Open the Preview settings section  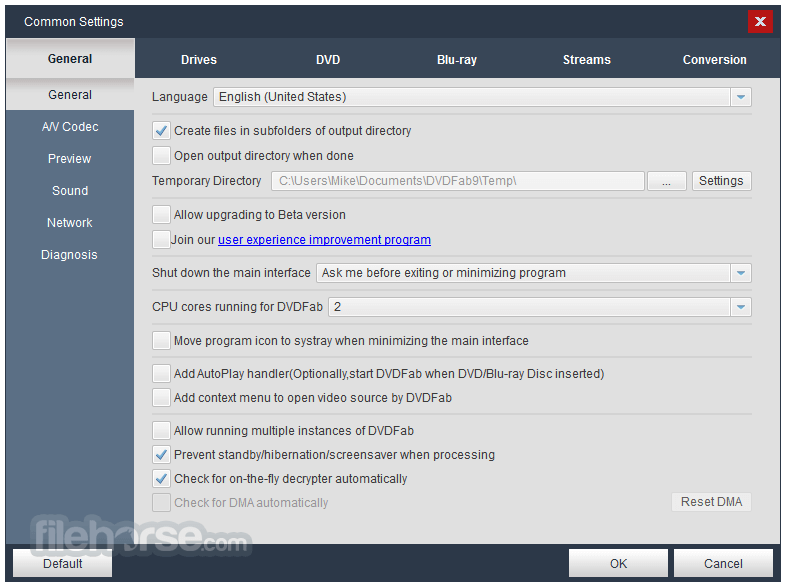point(70,159)
